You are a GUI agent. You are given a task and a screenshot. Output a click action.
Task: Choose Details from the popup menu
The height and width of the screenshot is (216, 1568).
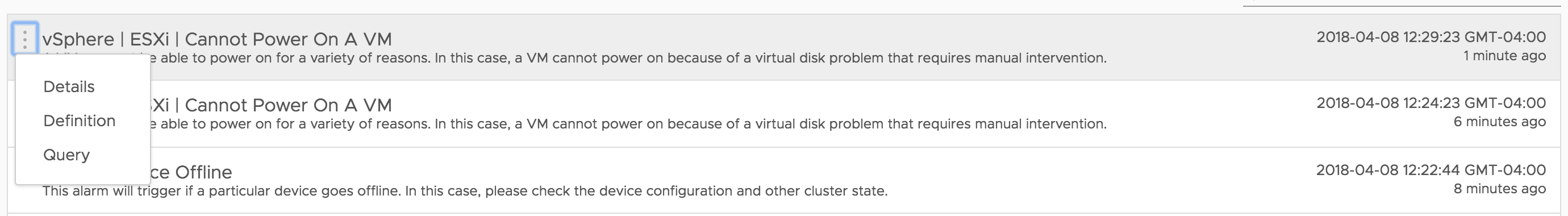point(69,87)
